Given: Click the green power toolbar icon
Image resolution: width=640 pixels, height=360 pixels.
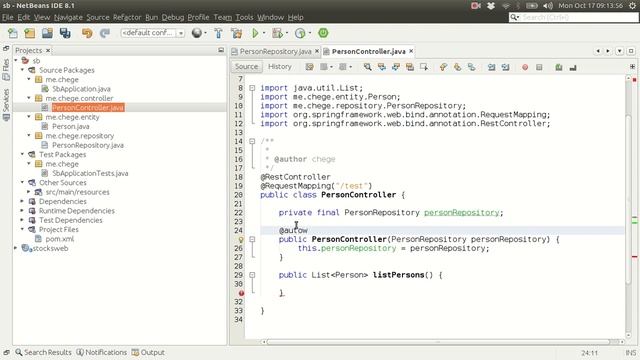Looking at the screenshot, I should (x=323, y=33).
